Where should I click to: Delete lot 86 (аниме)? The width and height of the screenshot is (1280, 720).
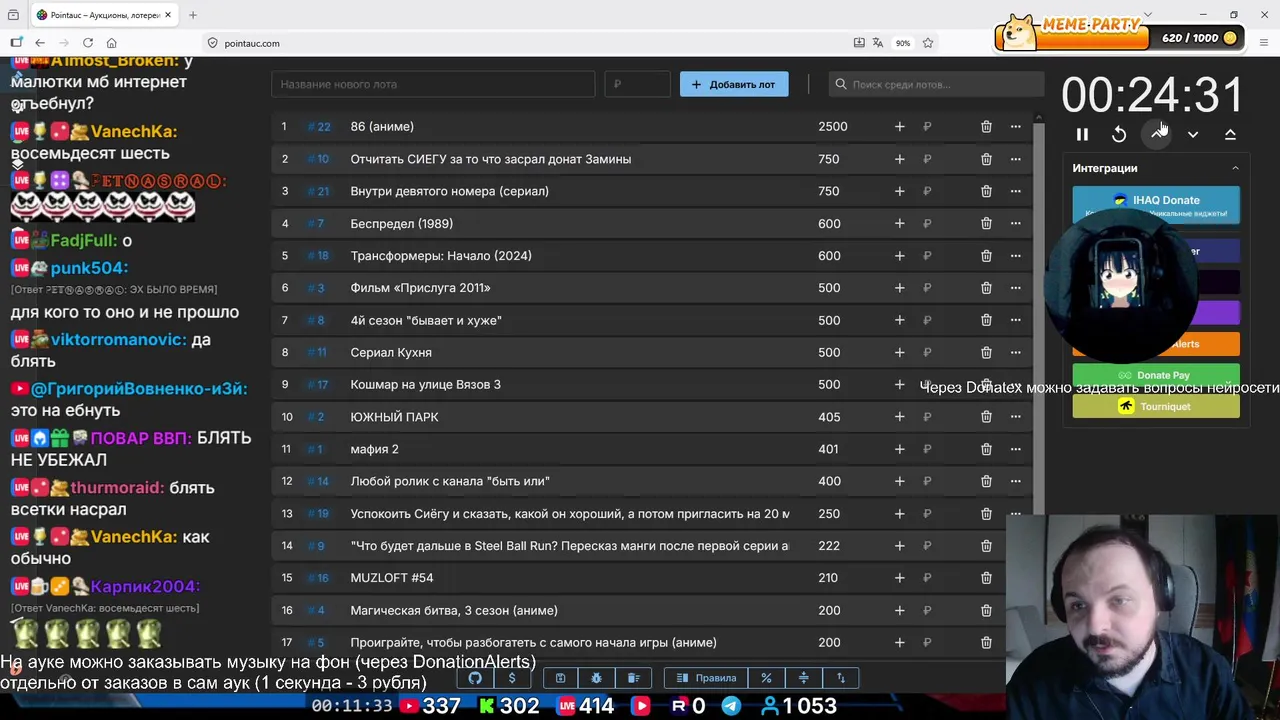point(986,126)
